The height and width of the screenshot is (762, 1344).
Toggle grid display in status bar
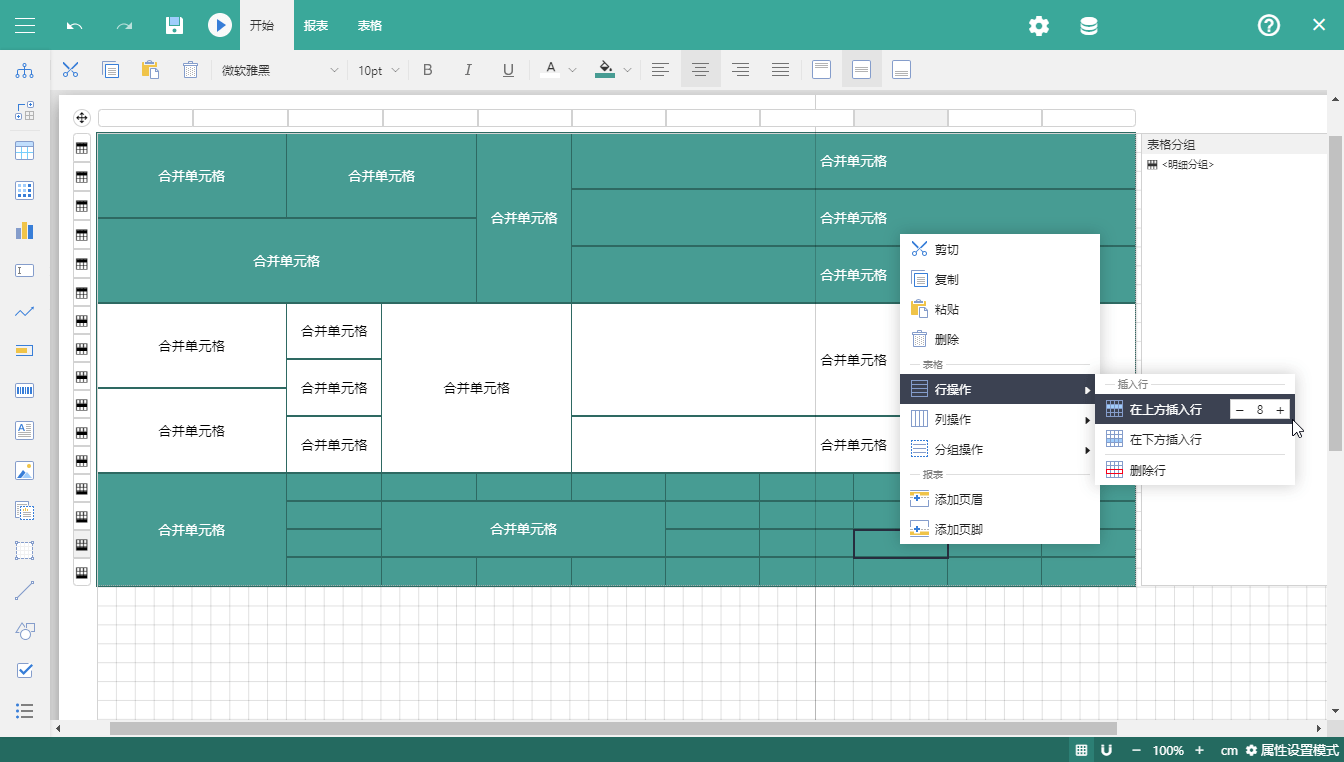(1081, 750)
